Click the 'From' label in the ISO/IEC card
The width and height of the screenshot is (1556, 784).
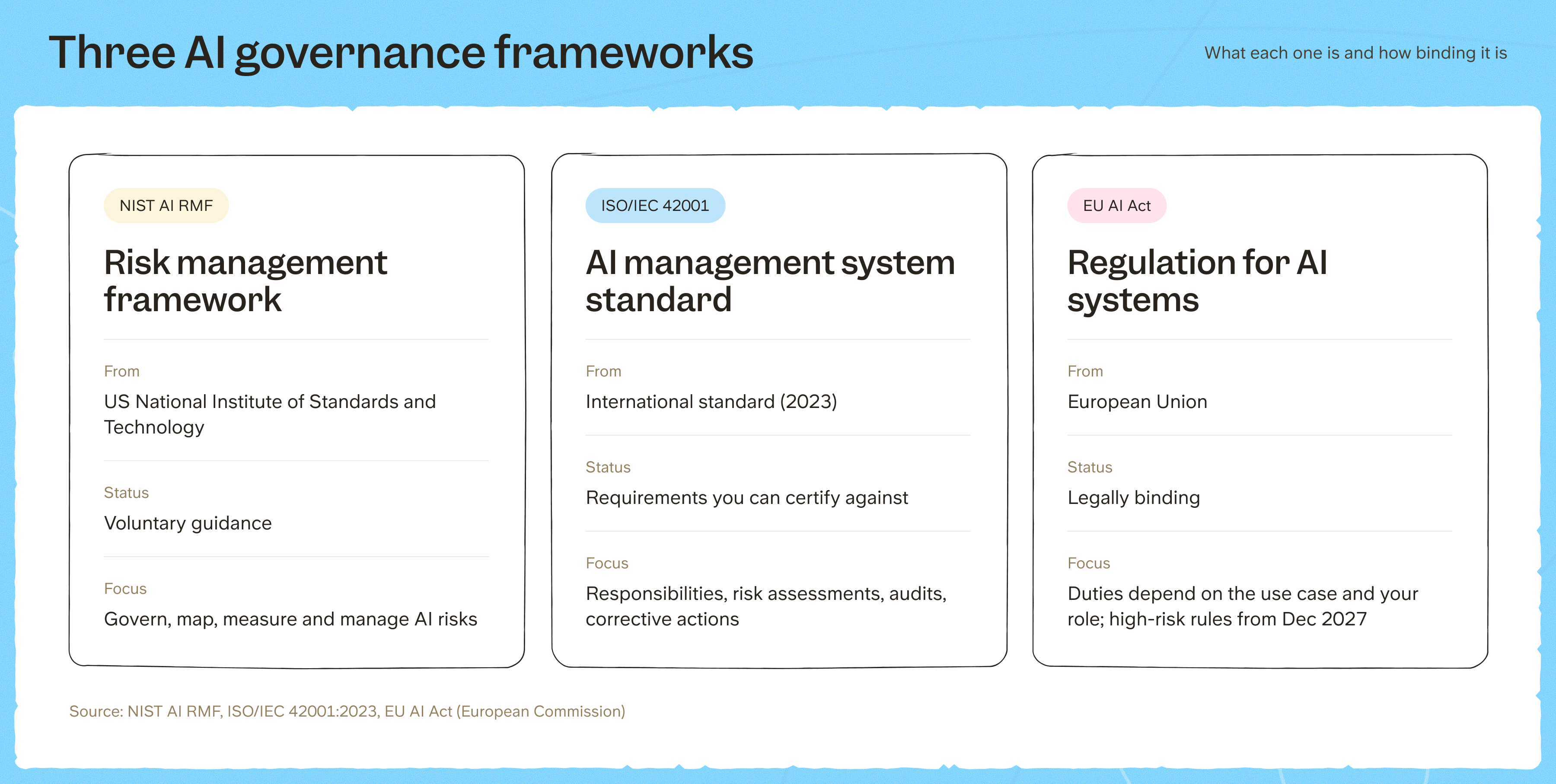603,371
